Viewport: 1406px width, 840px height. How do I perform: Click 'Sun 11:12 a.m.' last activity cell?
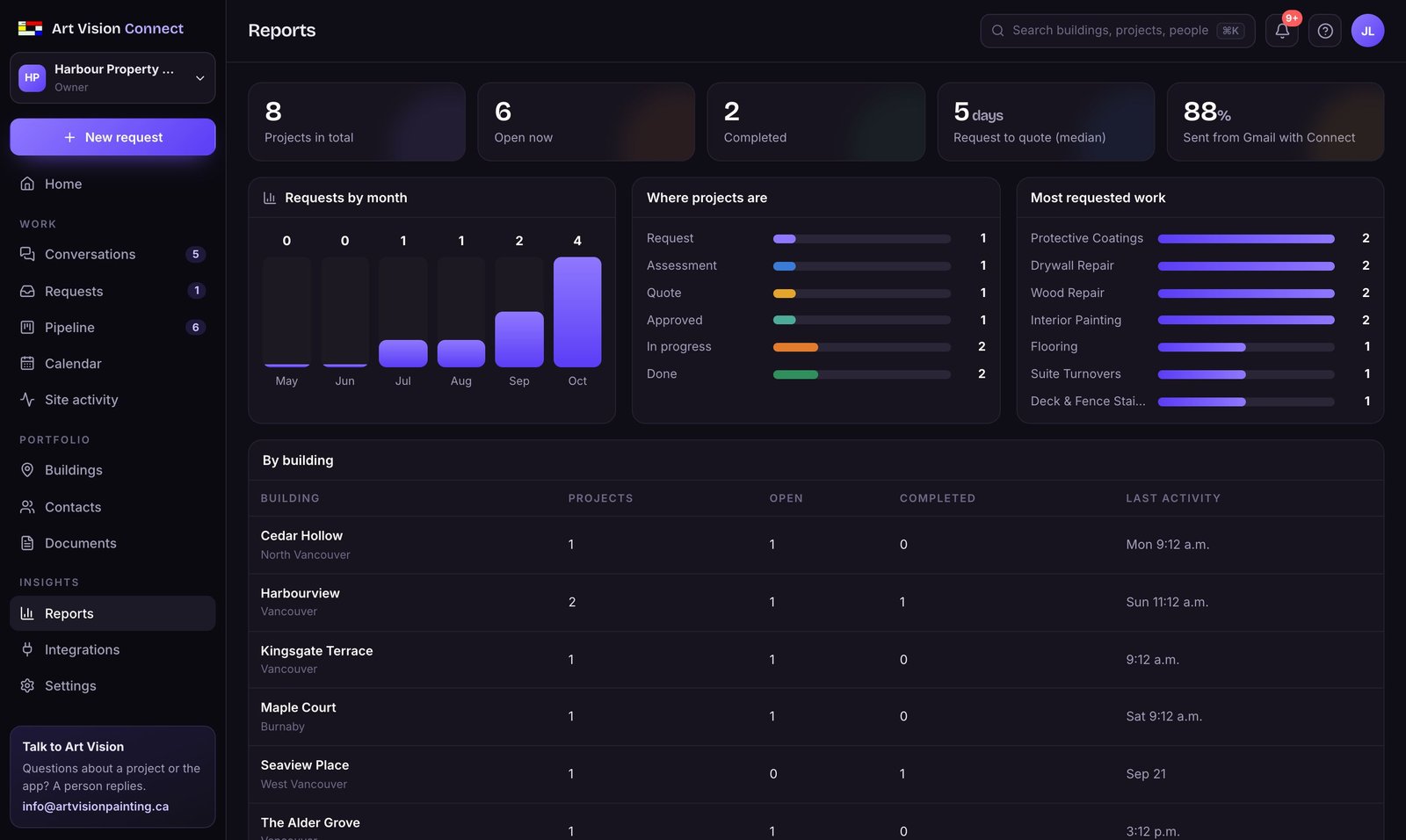(x=1167, y=602)
